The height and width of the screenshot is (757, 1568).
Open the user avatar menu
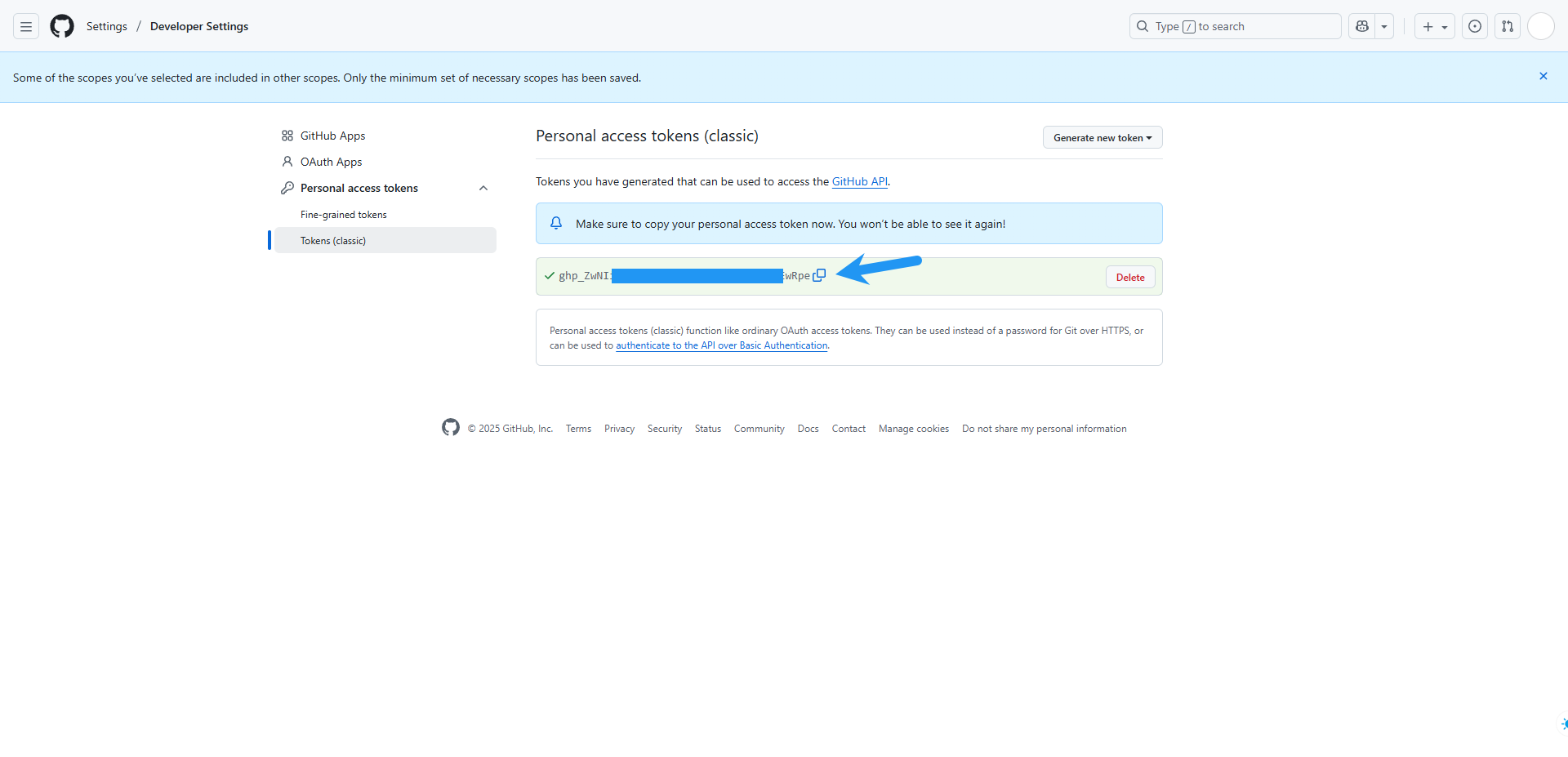(1540, 26)
